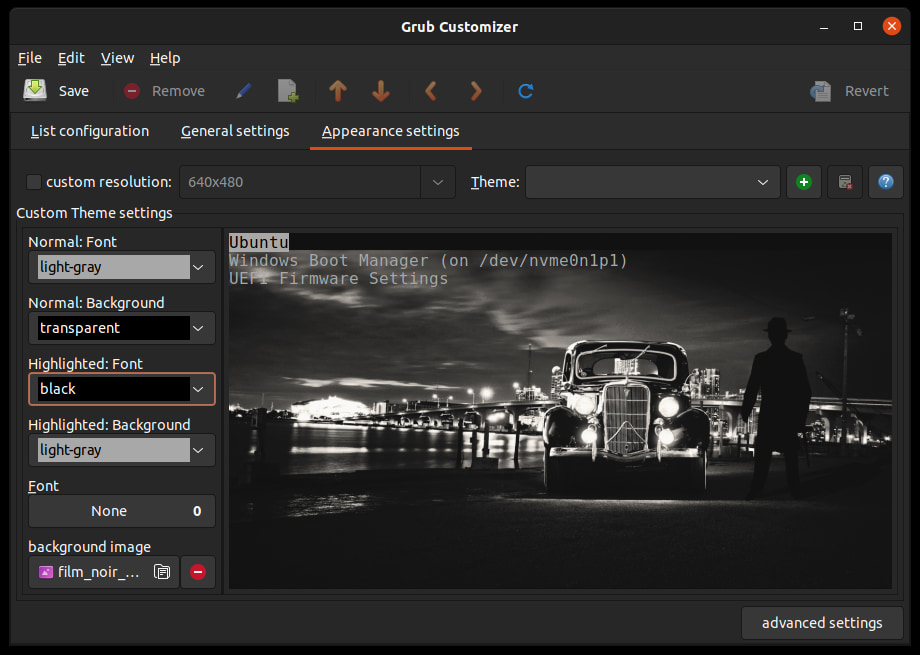This screenshot has height=655, width=920.
Task: Click the remove theme icon
Action: tap(845, 182)
